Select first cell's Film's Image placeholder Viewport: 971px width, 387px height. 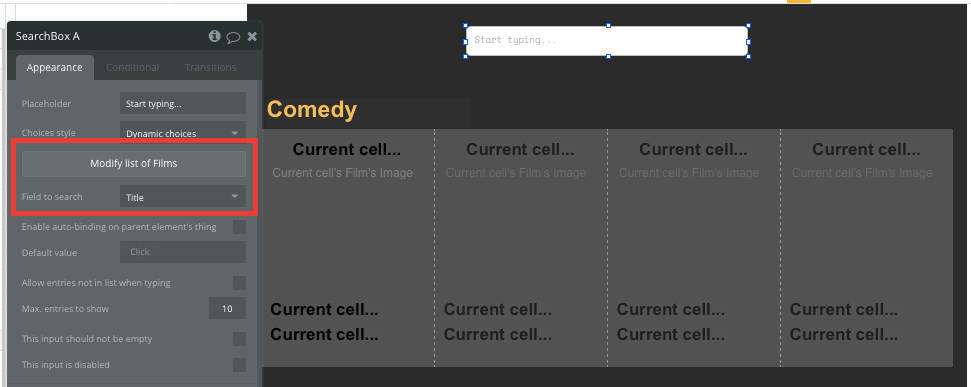[x=342, y=173]
